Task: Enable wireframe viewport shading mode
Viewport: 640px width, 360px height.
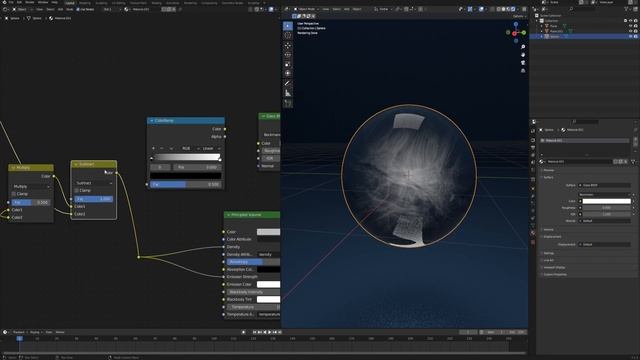Action: pos(498,9)
